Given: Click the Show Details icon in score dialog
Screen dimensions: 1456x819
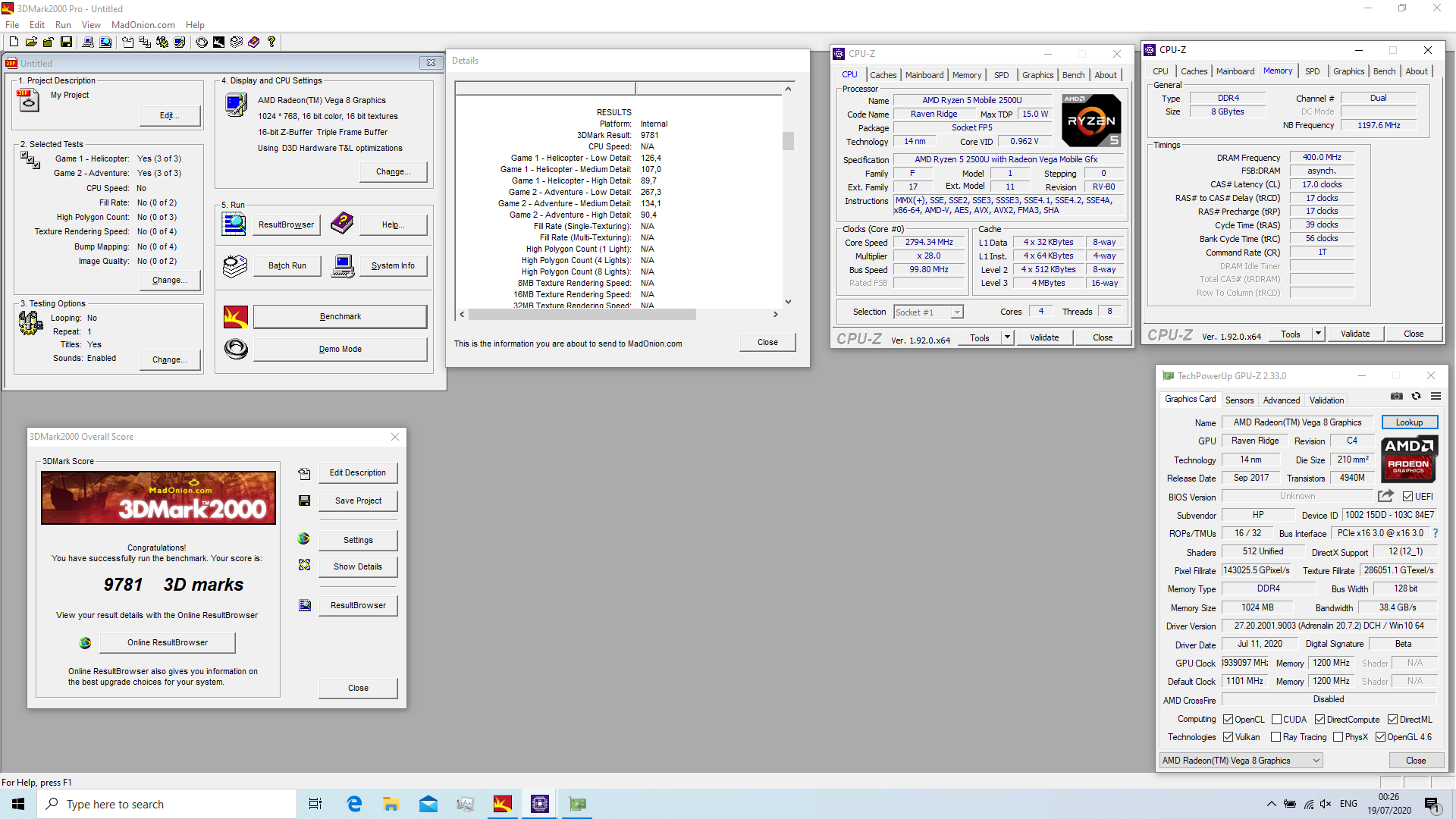Looking at the screenshot, I should coord(304,565).
